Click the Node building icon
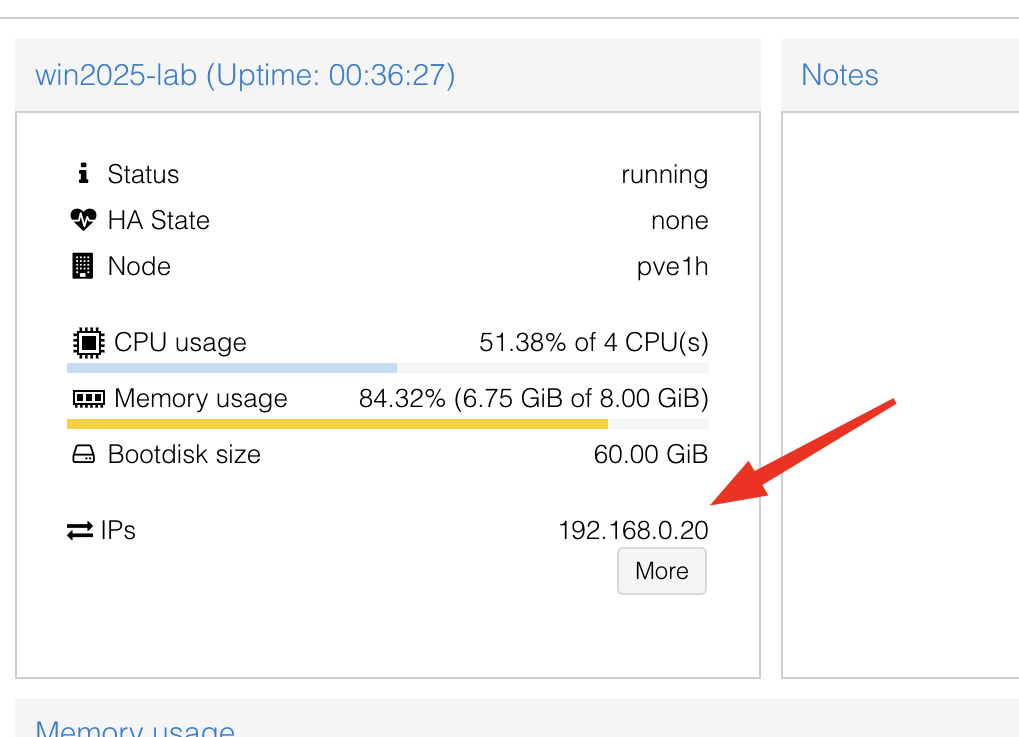Viewport: 1019px width, 737px height. (82, 266)
